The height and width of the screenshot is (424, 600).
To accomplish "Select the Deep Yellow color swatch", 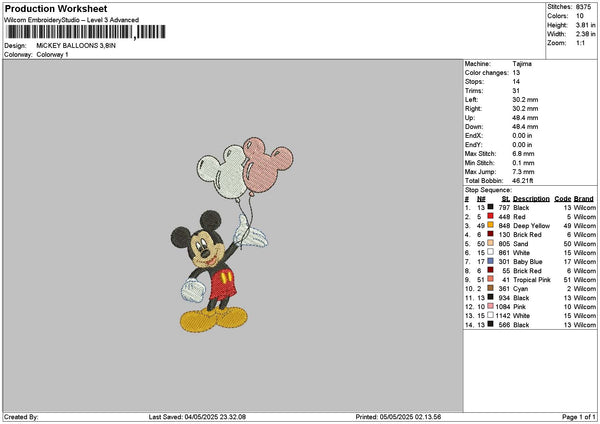I will point(490,225).
